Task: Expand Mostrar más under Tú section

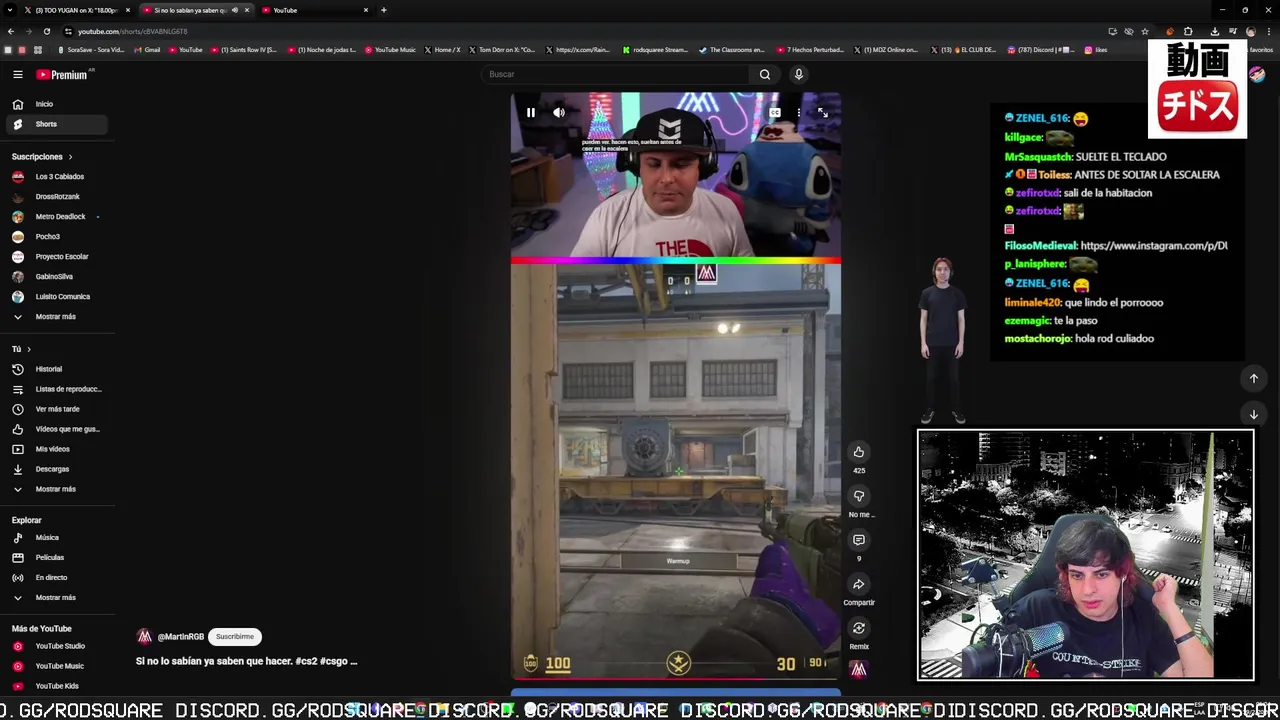Action: point(56,489)
